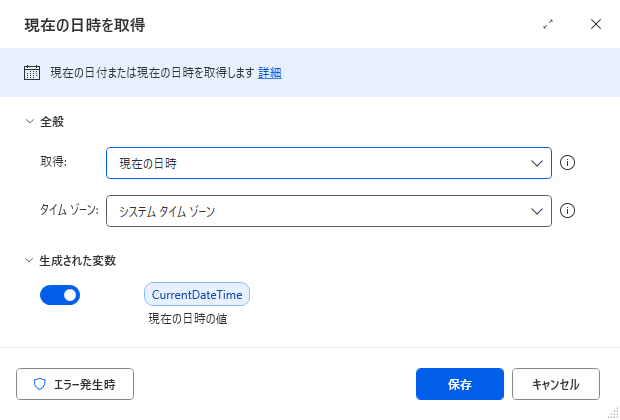The width and height of the screenshot is (620, 420).
Task: Click the dropdown arrow of システム タイム ゾーン
Action: 537,211
